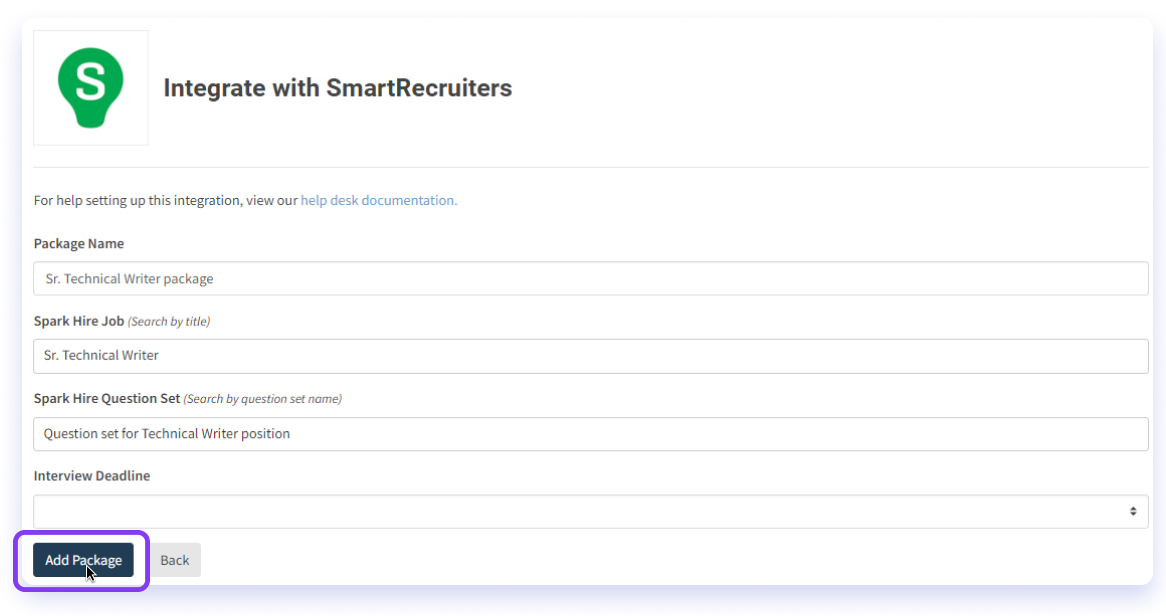The width and height of the screenshot is (1166, 616).
Task: Click the 'Integrate with SmartRecruiters' heading
Action: tap(338, 88)
